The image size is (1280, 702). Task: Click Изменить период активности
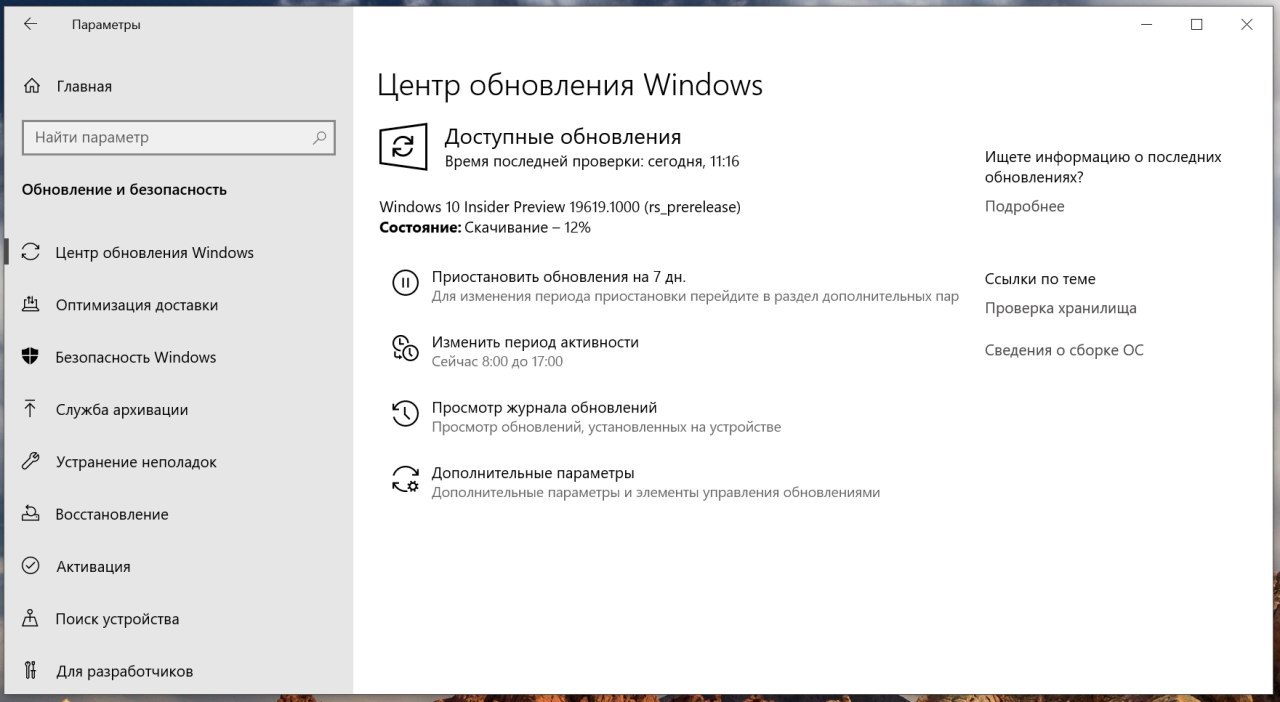click(x=535, y=342)
